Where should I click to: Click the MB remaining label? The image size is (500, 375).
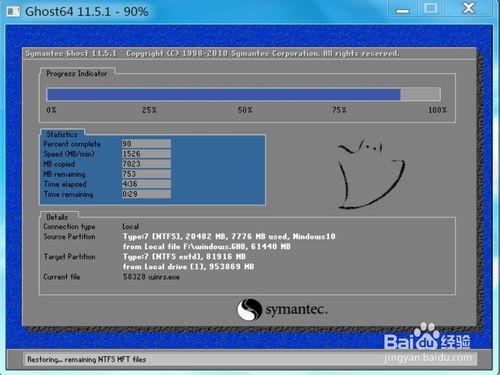coord(64,174)
